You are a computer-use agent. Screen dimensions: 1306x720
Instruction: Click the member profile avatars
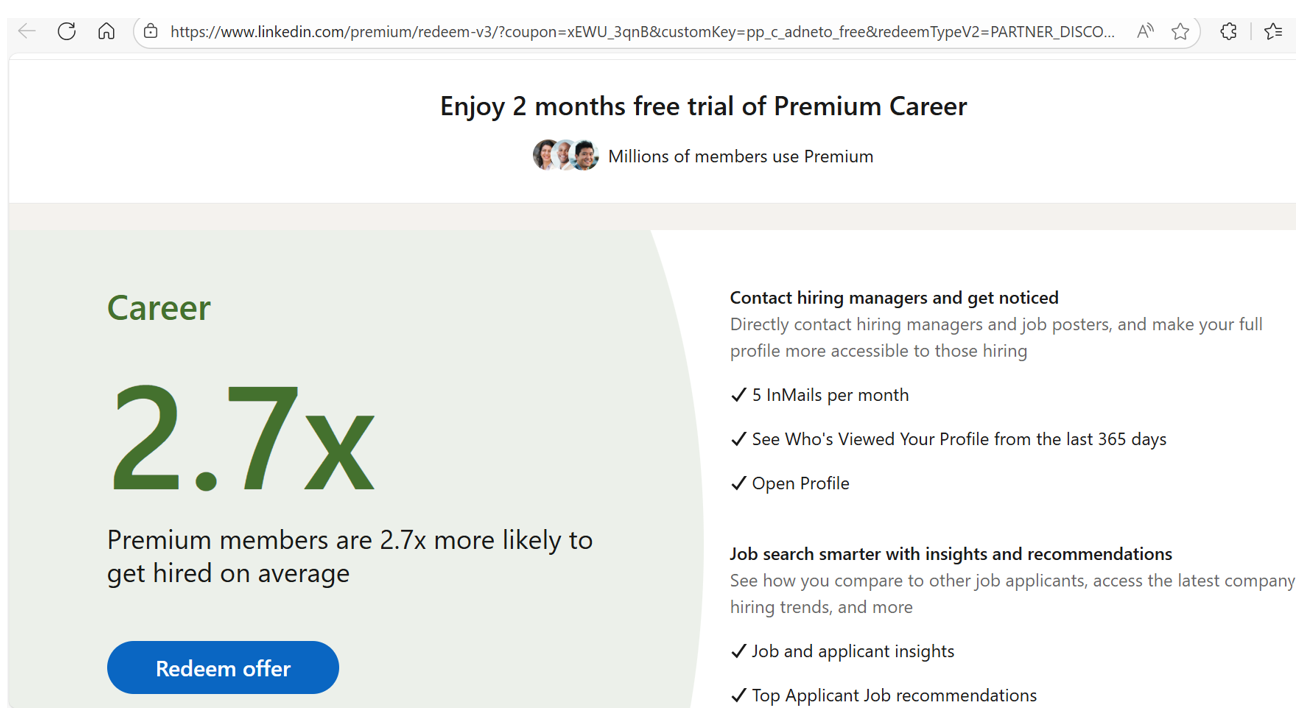pyautogui.click(x=565, y=156)
